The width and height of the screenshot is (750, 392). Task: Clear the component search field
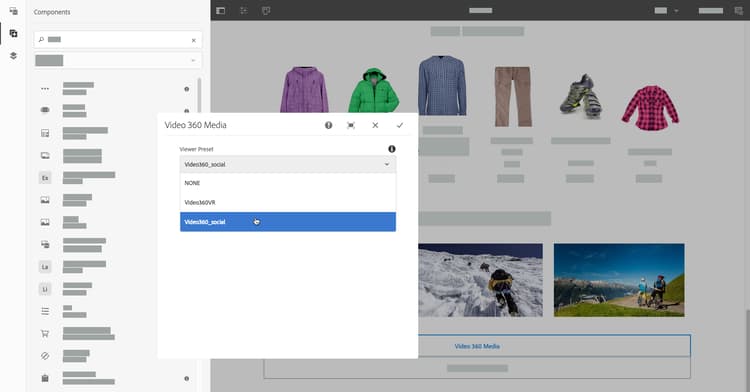pos(194,40)
